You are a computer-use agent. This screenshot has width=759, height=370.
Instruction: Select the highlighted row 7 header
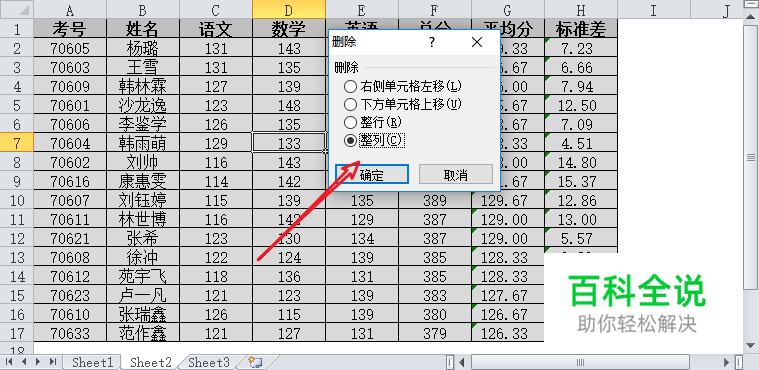[16, 143]
